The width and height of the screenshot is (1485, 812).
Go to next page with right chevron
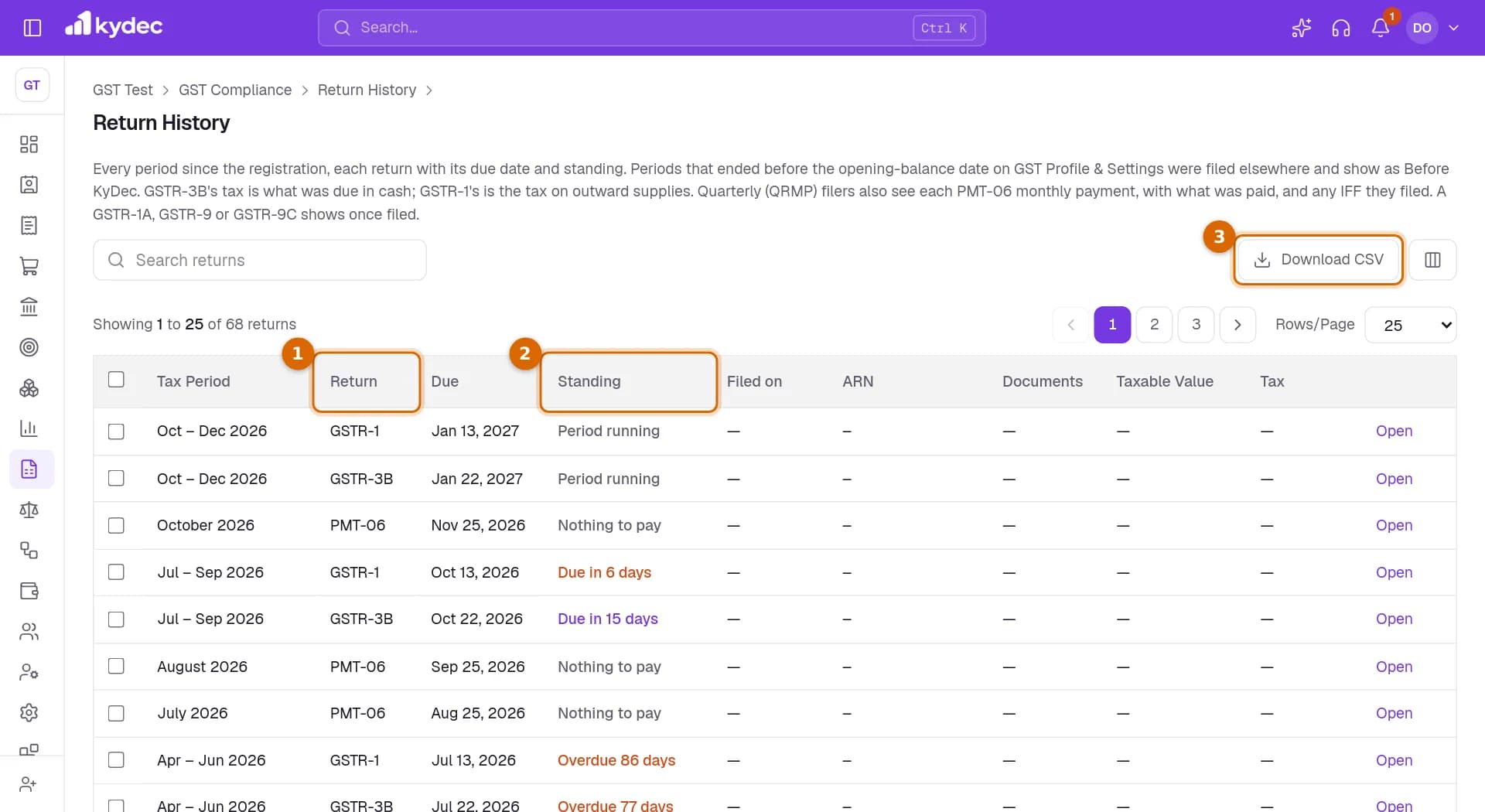tap(1237, 325)
